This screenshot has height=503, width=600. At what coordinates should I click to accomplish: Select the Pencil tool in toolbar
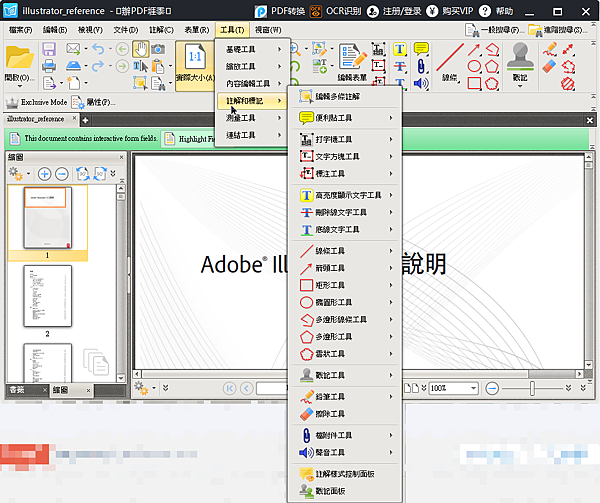[x=549, y=49]
